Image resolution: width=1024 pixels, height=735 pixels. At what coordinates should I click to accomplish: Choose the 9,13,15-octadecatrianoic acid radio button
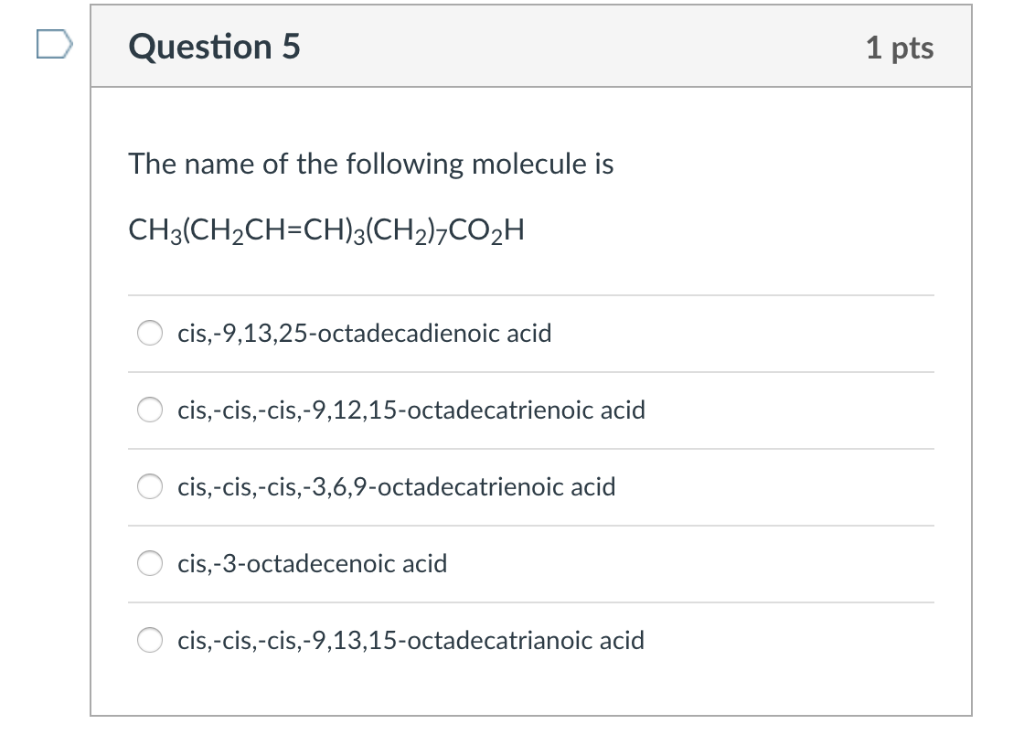[x=150, y=640]
